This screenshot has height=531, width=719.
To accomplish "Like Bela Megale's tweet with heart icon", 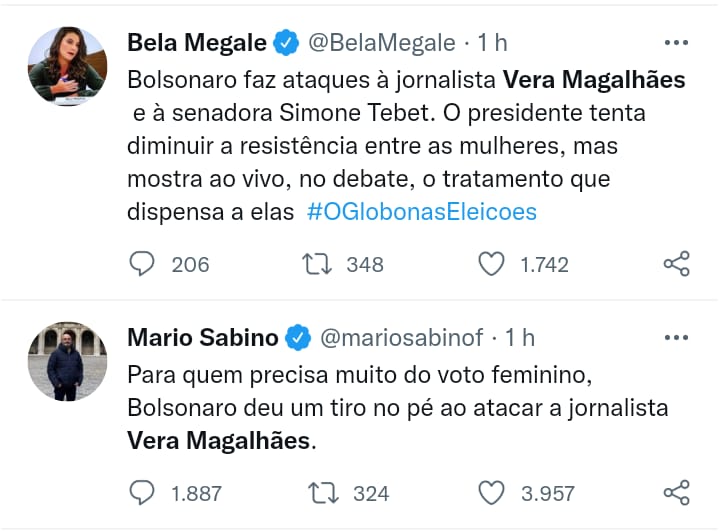I will (490, 264).
